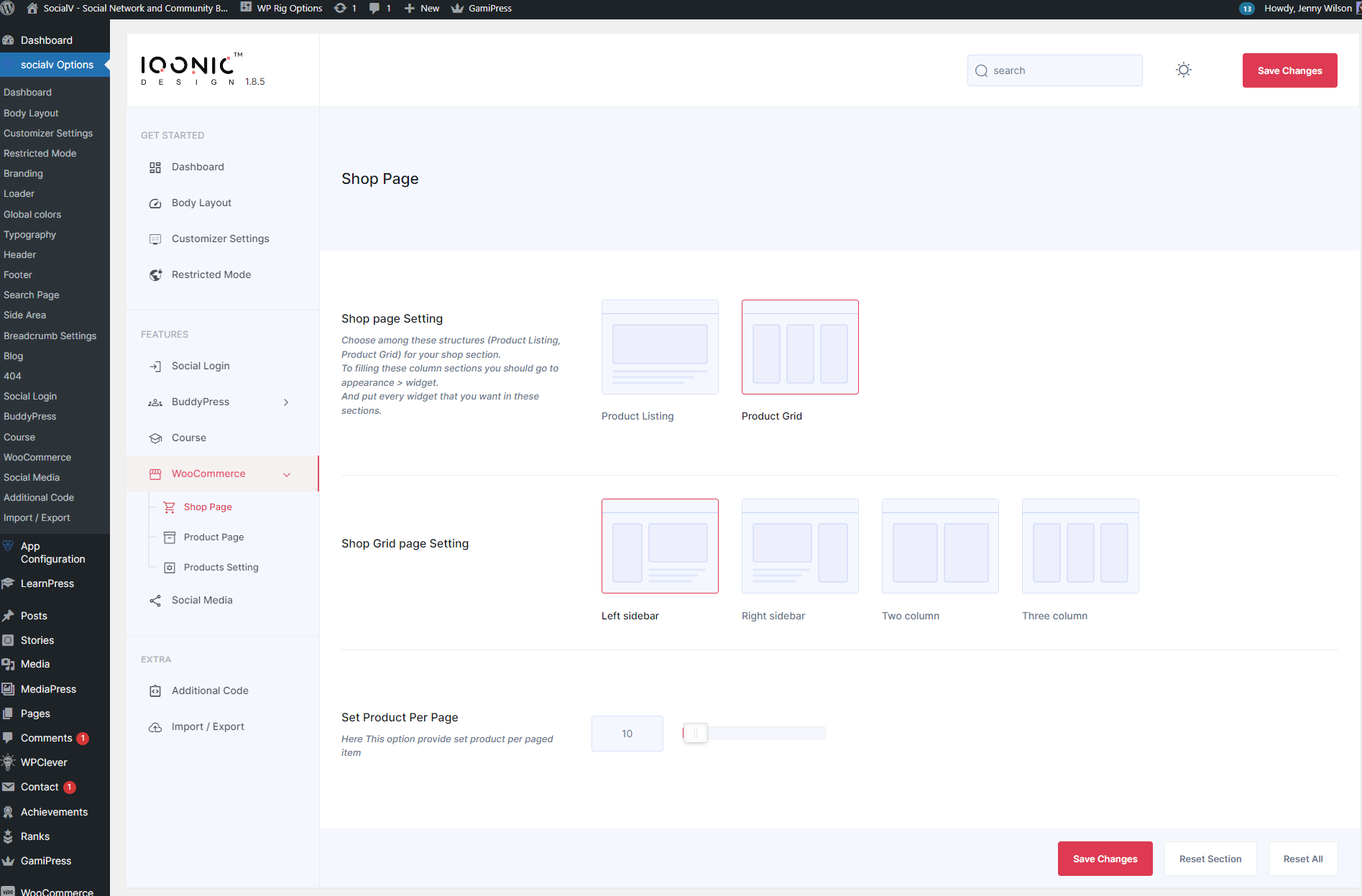Select Product Grid layout option
This screenshot has height=896, width=1362.
[800, 347]
